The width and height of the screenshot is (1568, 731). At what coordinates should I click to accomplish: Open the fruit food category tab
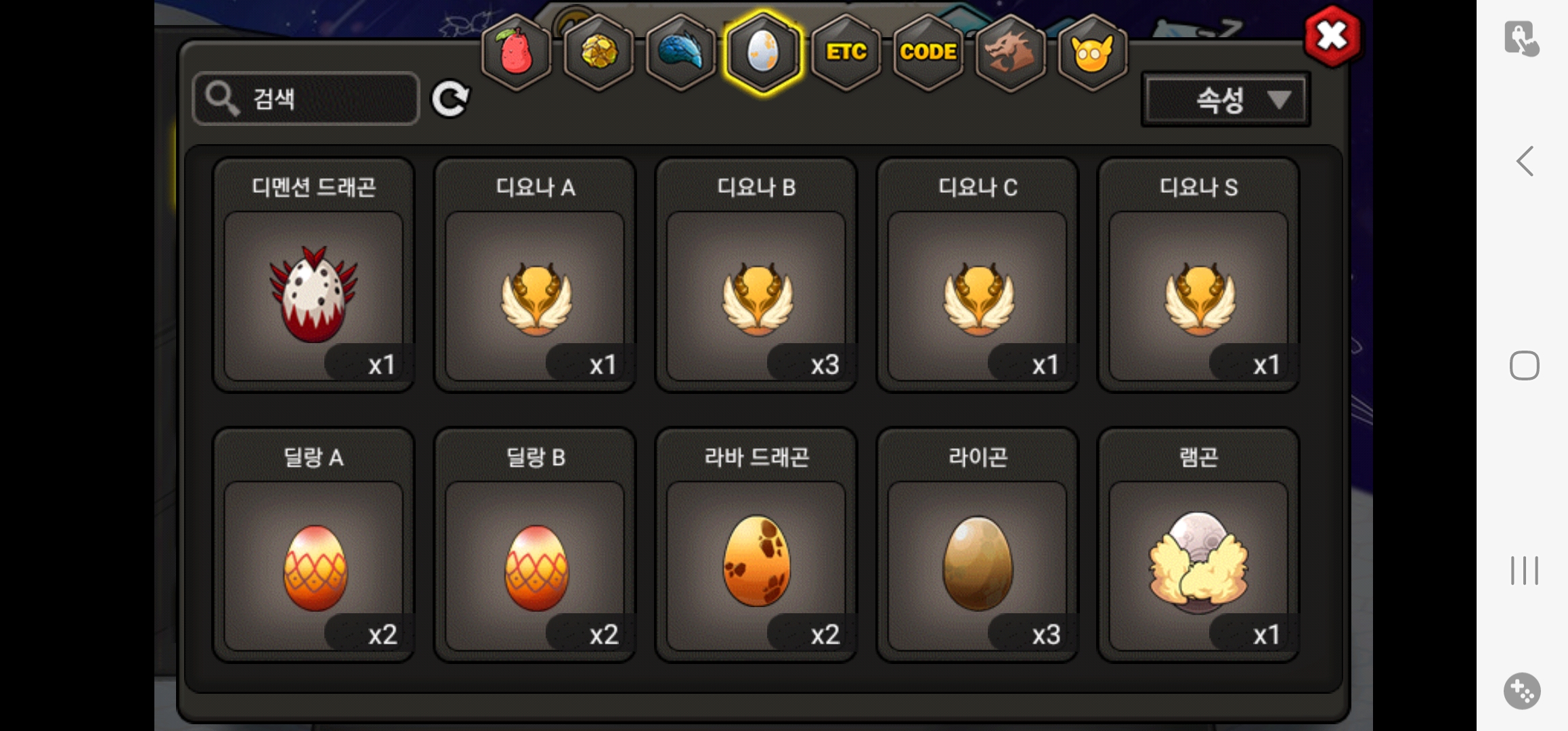pos(517,52)
